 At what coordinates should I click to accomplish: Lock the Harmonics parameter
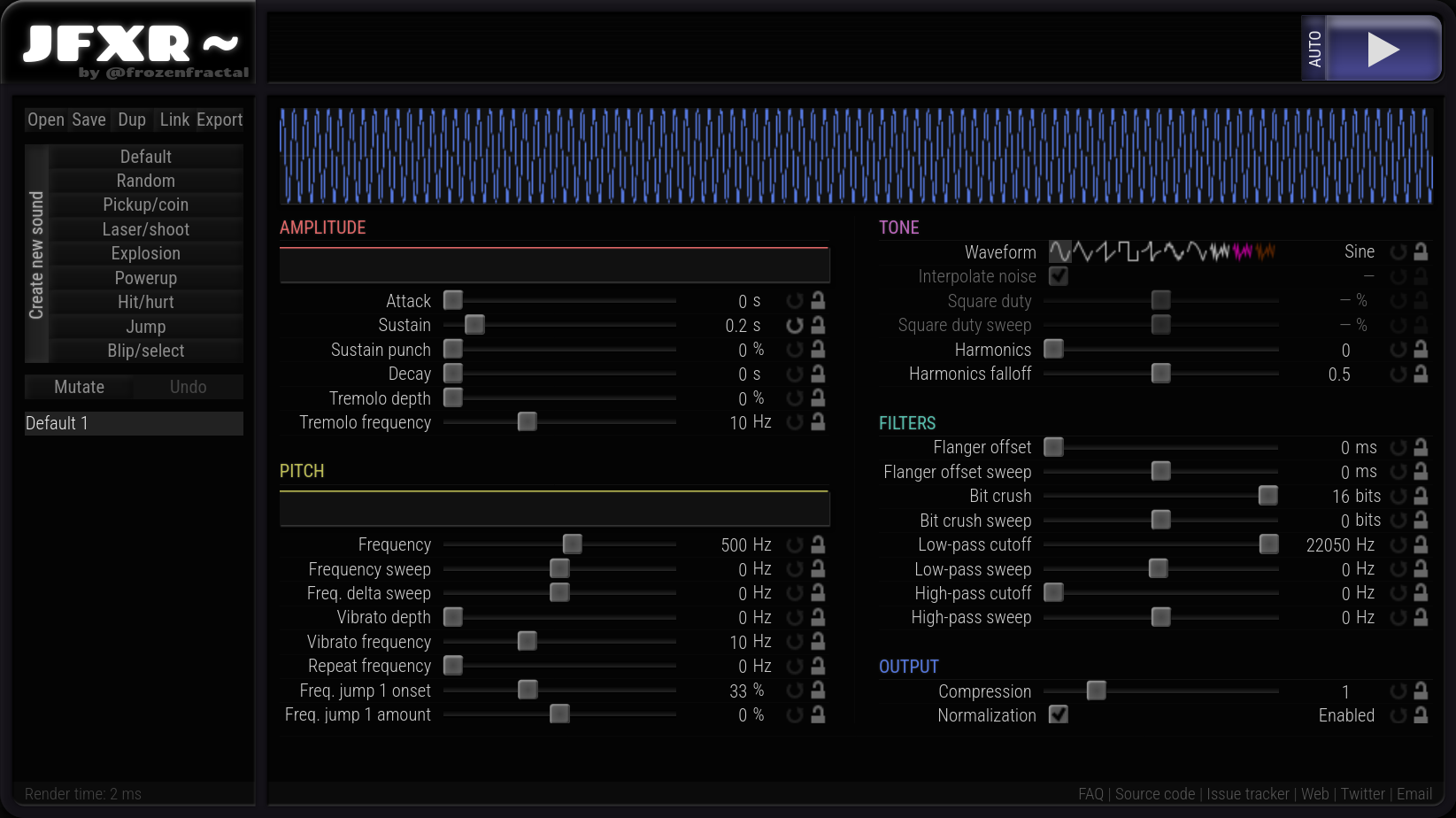tap(1421, 350)
